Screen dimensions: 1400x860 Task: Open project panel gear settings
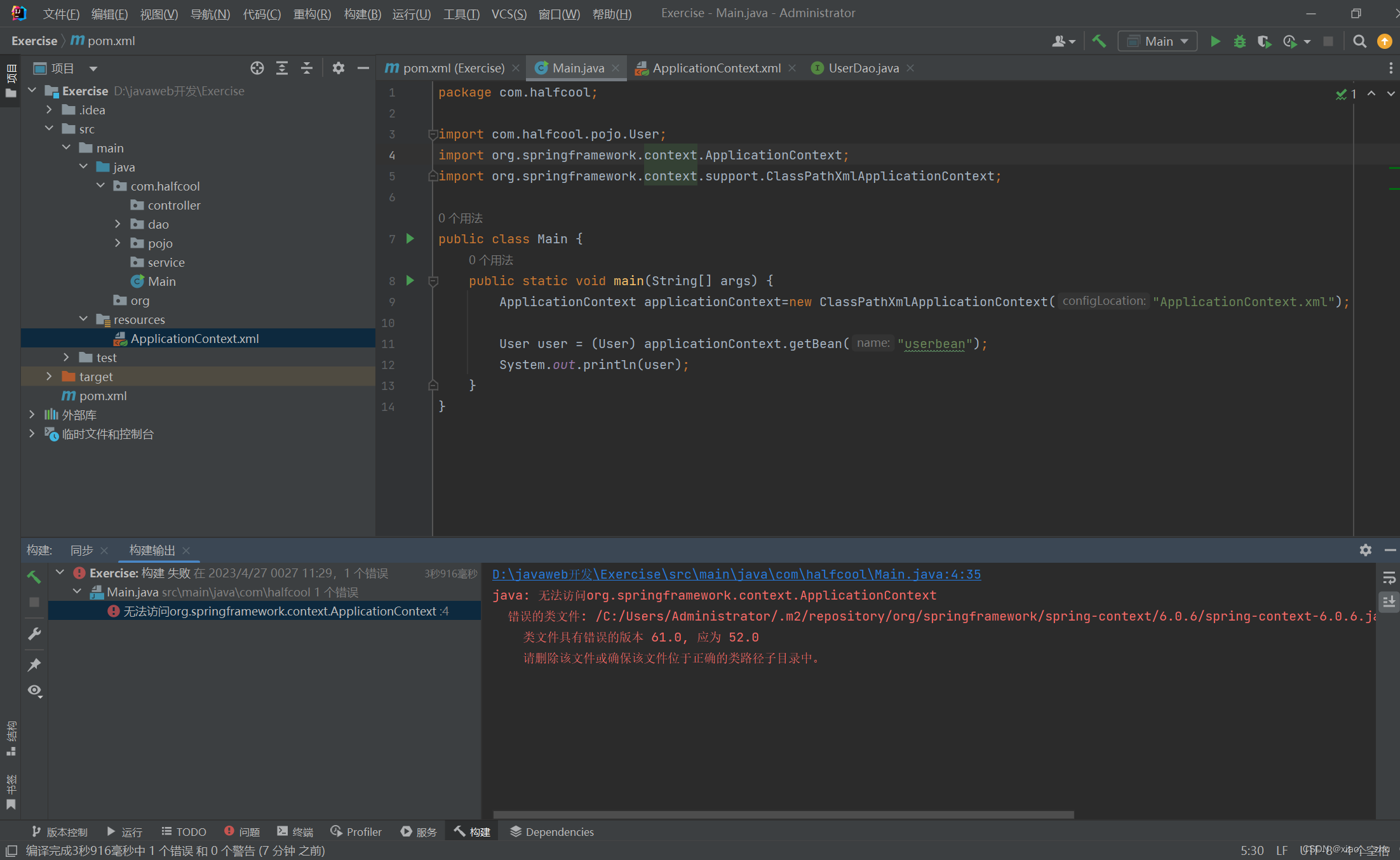coord(339,68)
